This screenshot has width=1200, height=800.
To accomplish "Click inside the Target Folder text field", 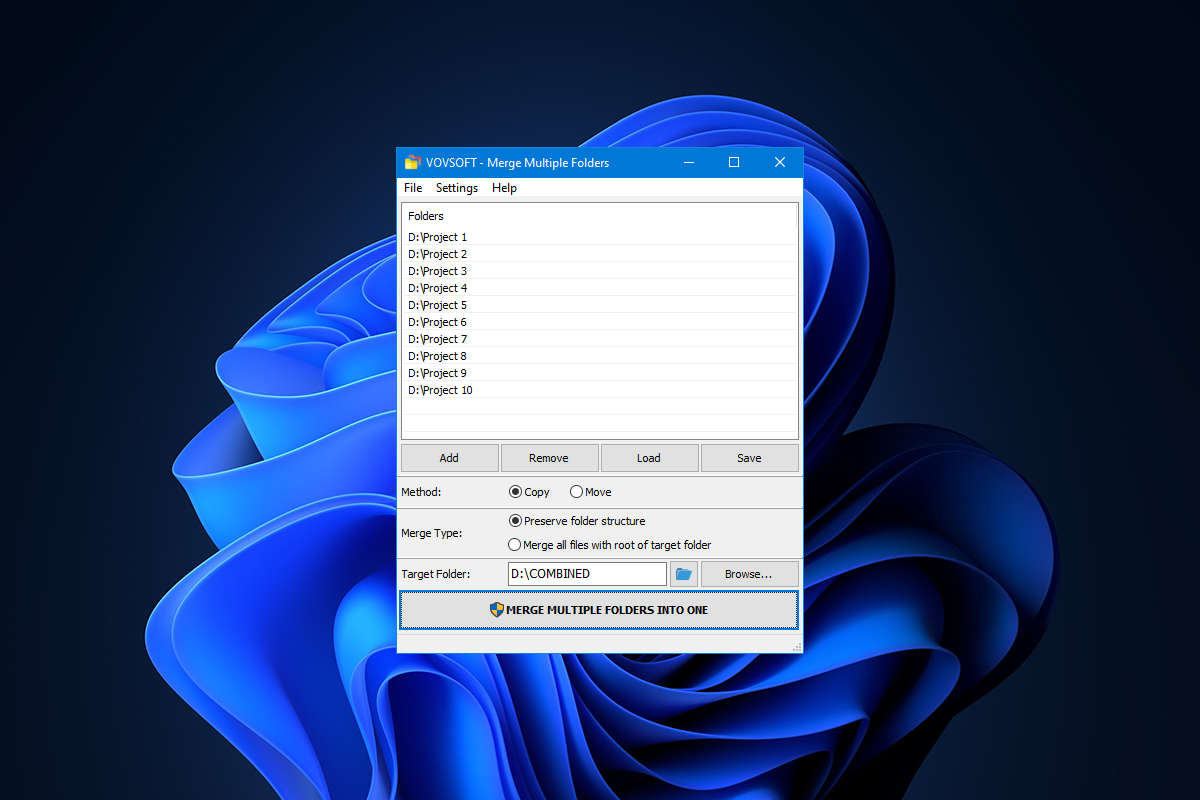I will point(587,573).
